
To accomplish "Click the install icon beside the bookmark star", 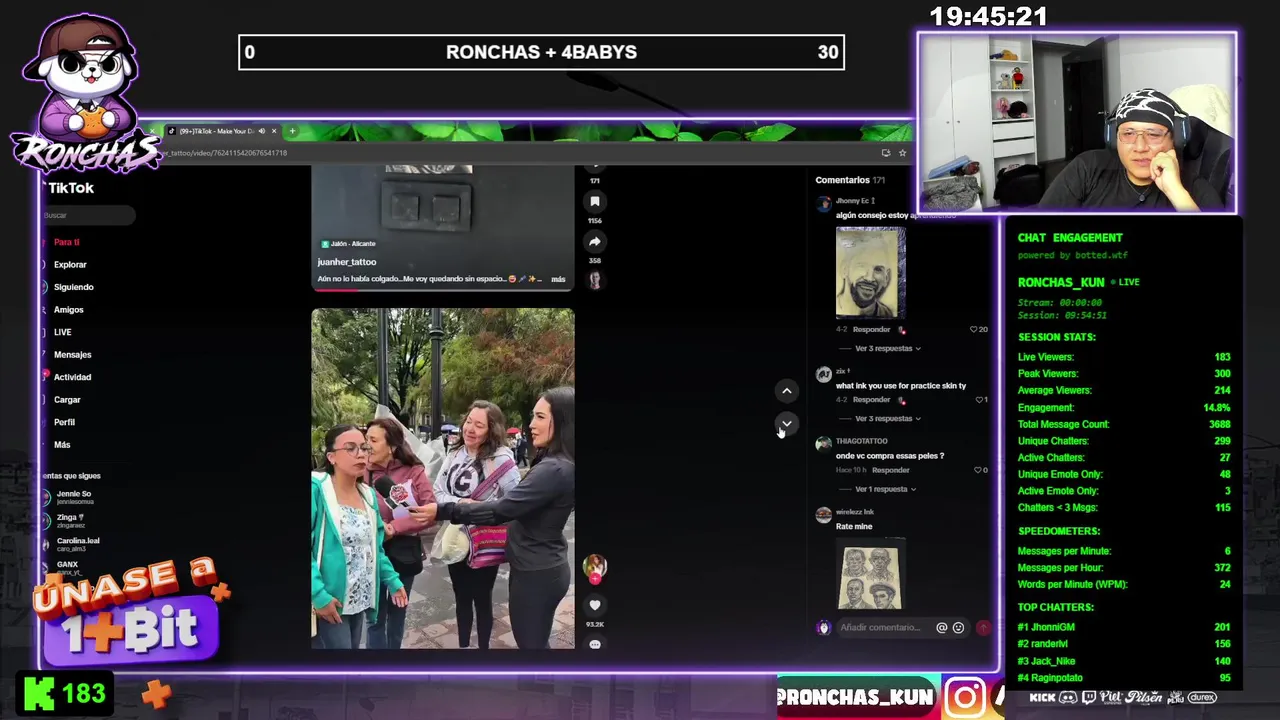I will [886, 153].
